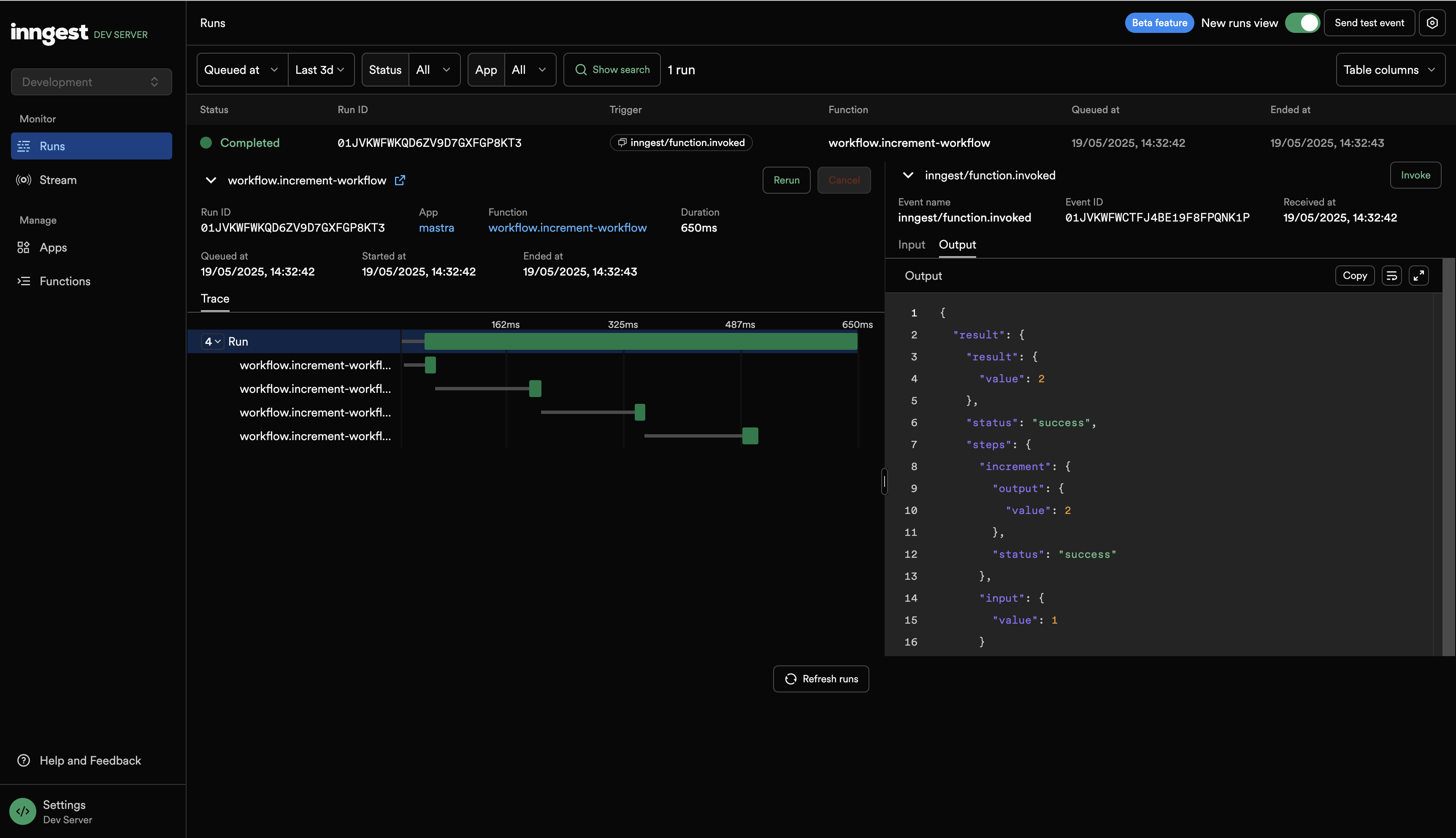Select the Trace tab
This screenshot has width=1456, height=838.
[215, 299]
